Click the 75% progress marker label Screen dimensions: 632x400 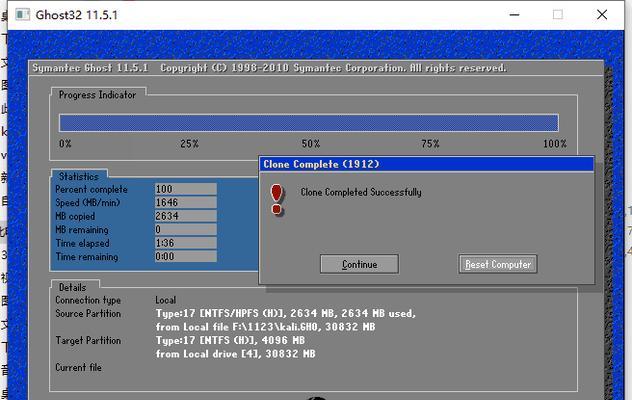[430, 144]
